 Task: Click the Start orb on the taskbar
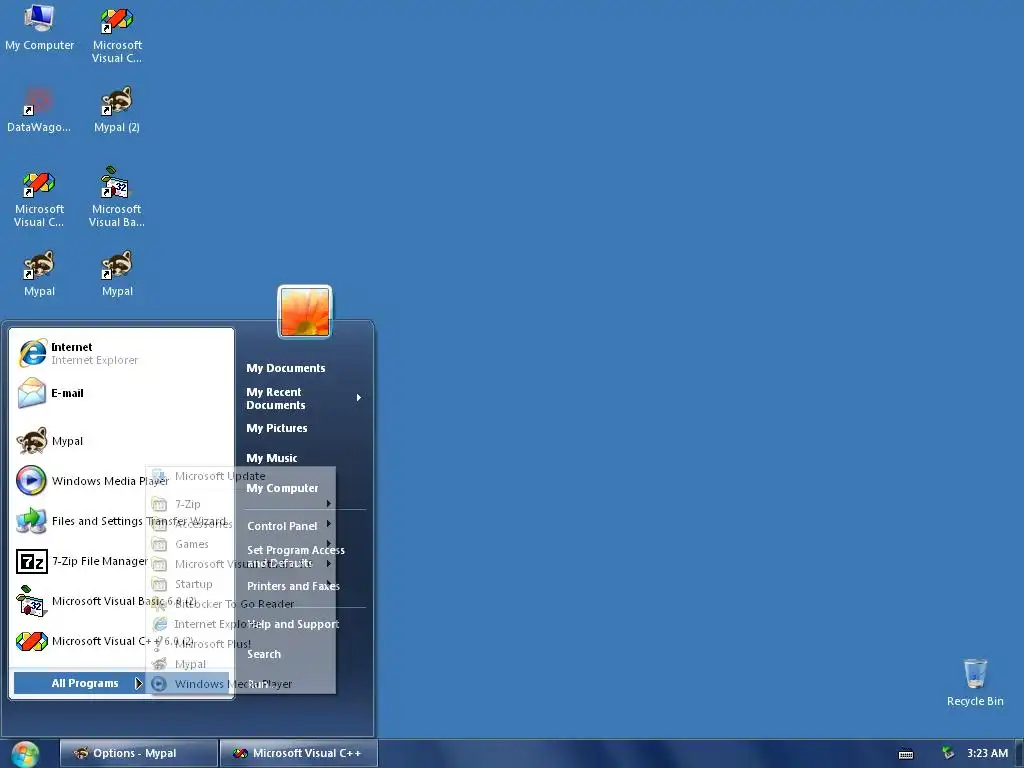(x=25, y=754)
